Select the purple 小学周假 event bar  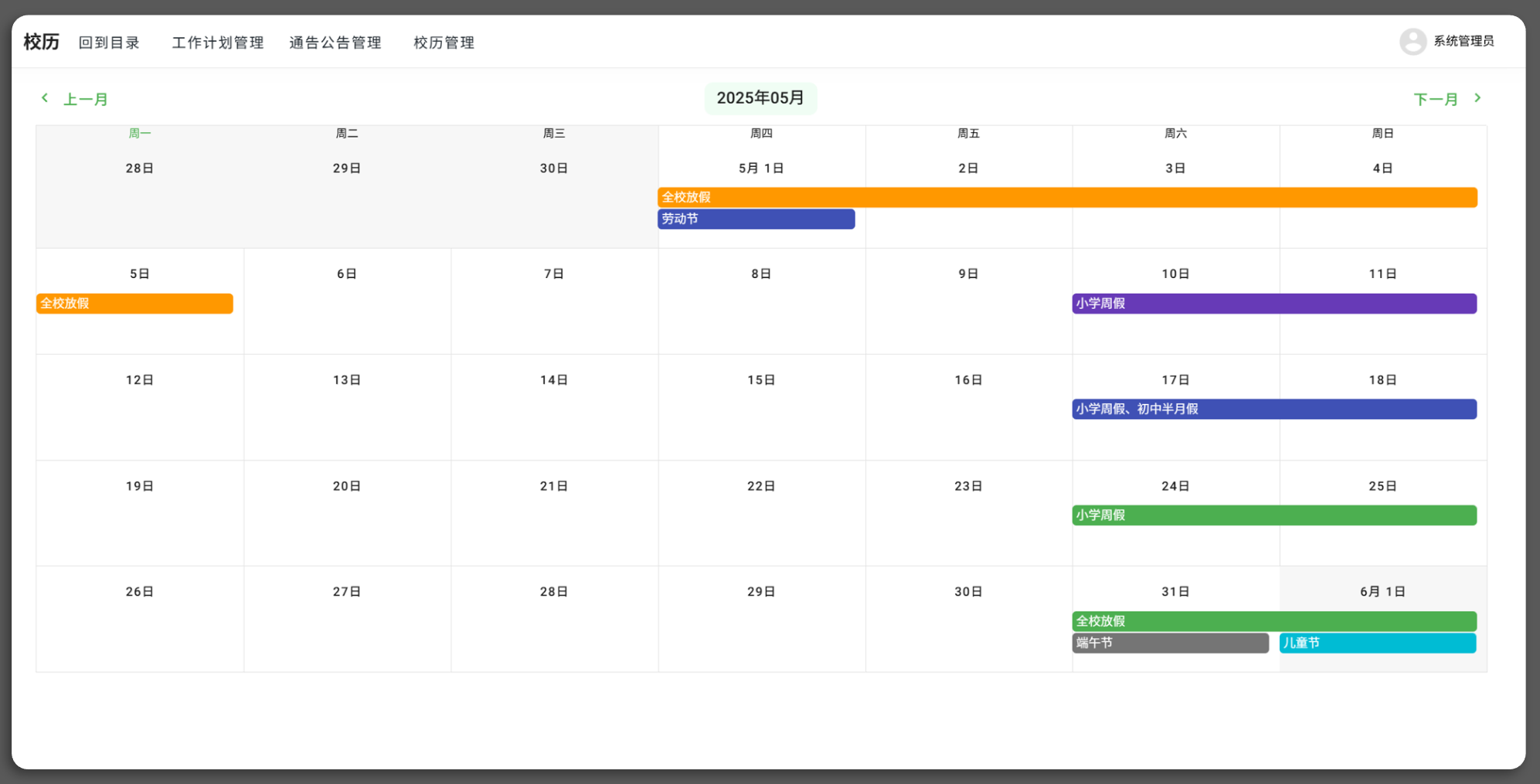(1273, 304)
